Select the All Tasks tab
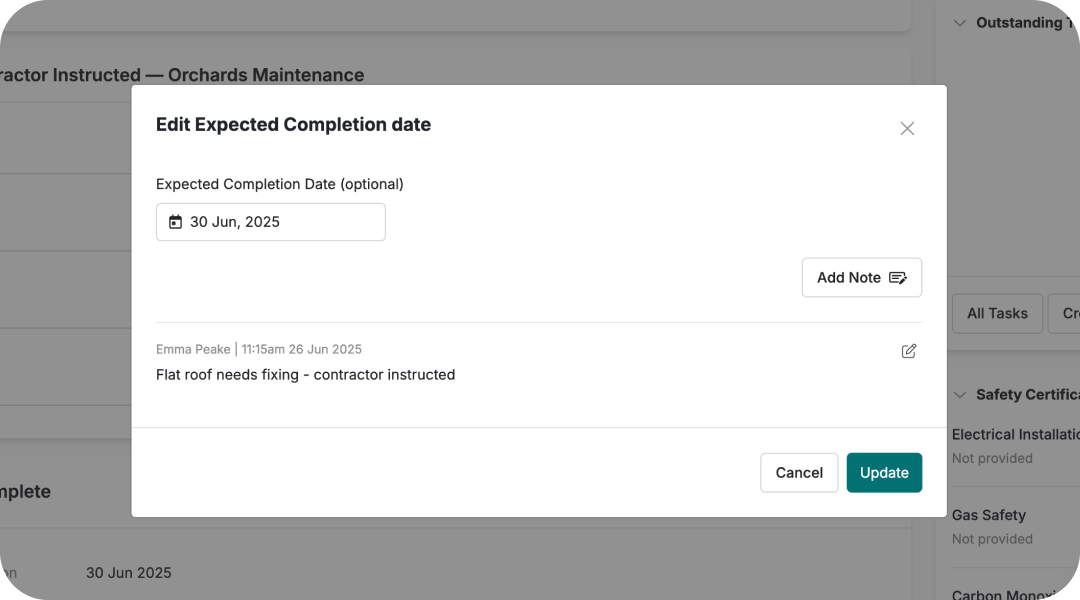Screen dimensions: 1080x600 pos(997,313)
